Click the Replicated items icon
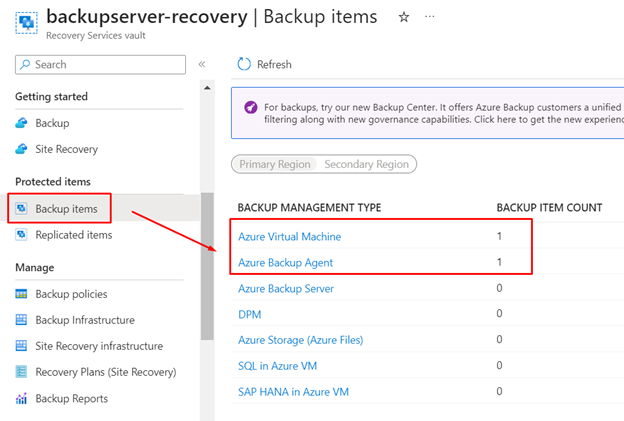The width and height of the screenshot is (624, 421). click(x=21, y=235)
